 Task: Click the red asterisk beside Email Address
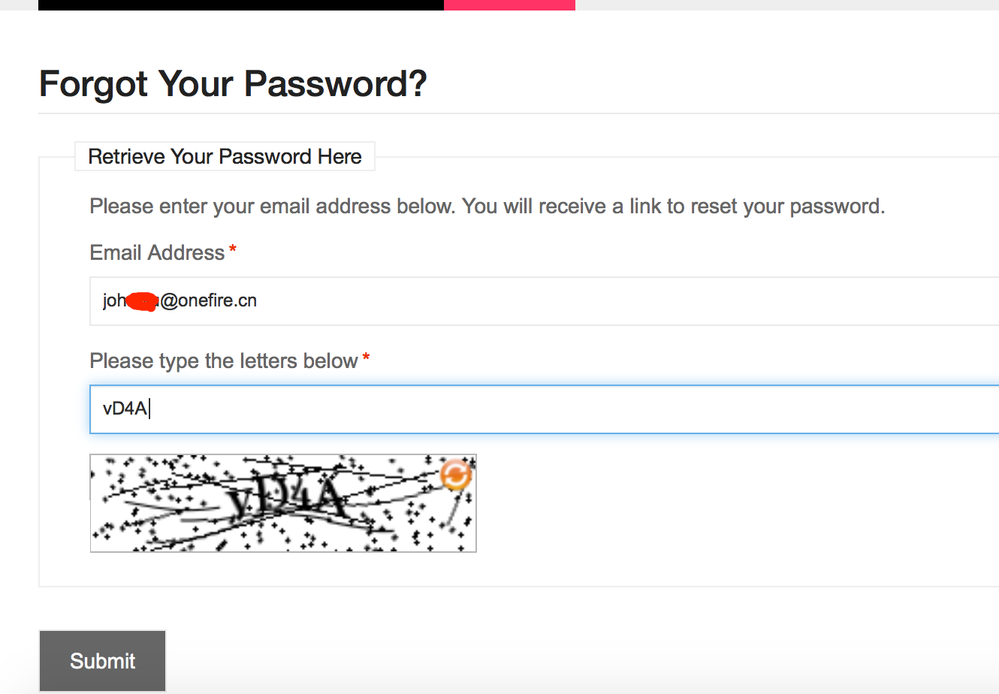233,250
